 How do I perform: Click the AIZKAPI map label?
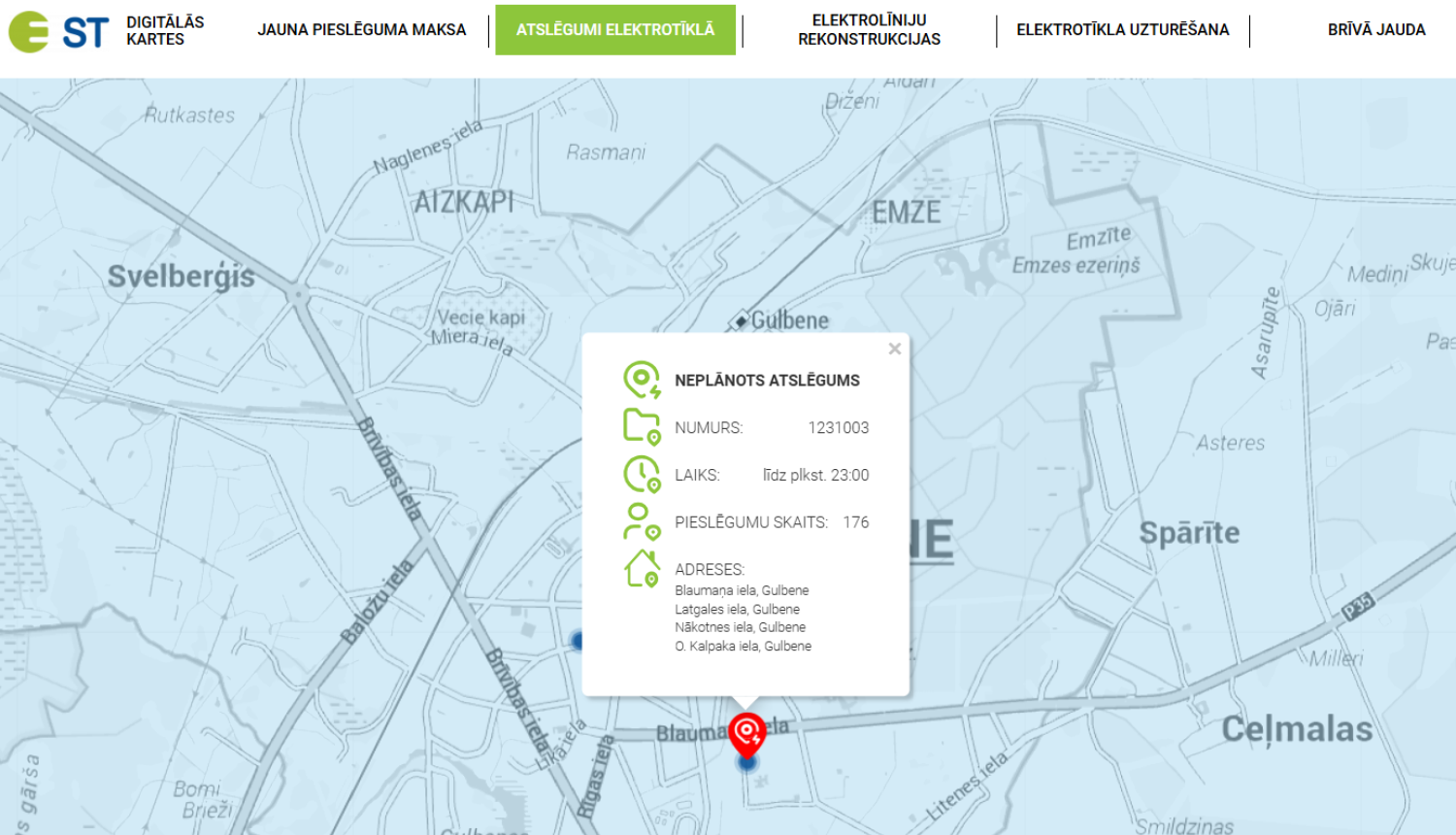tap(464, 202)
